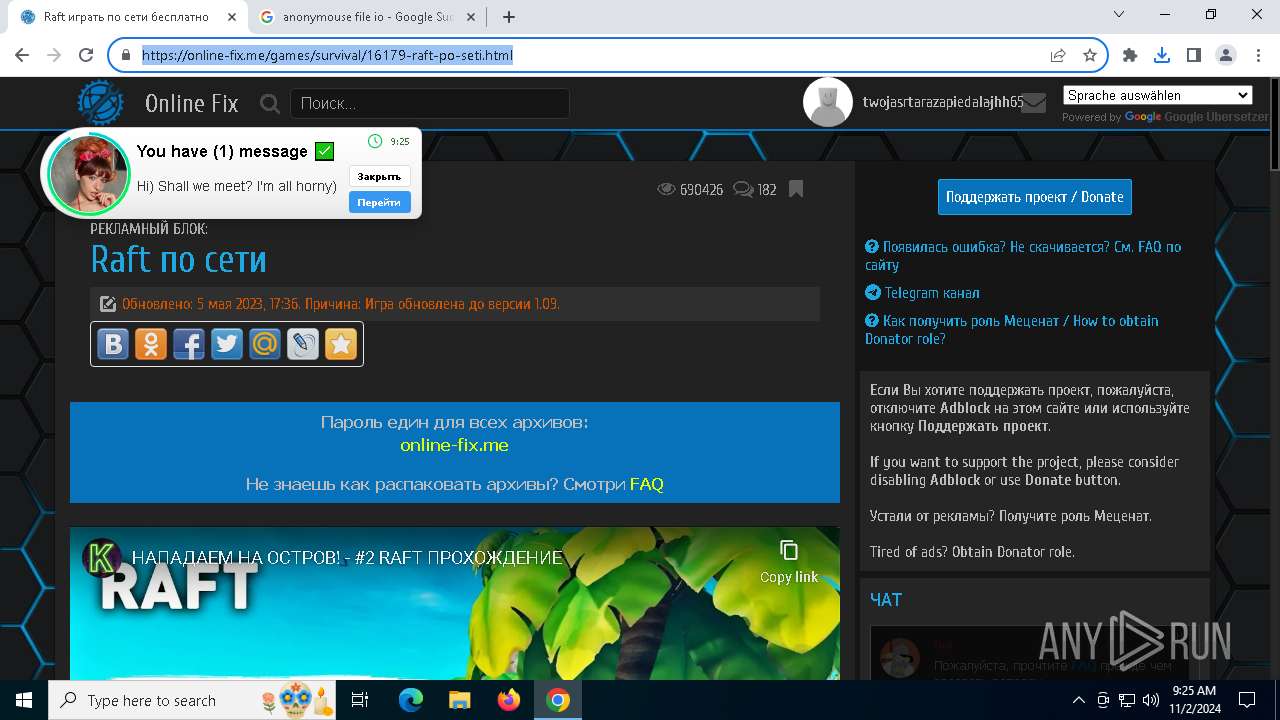Toggle Chrome side panel icon
The height and width of the screenshot is (720, 1280).
(1194, 55)
